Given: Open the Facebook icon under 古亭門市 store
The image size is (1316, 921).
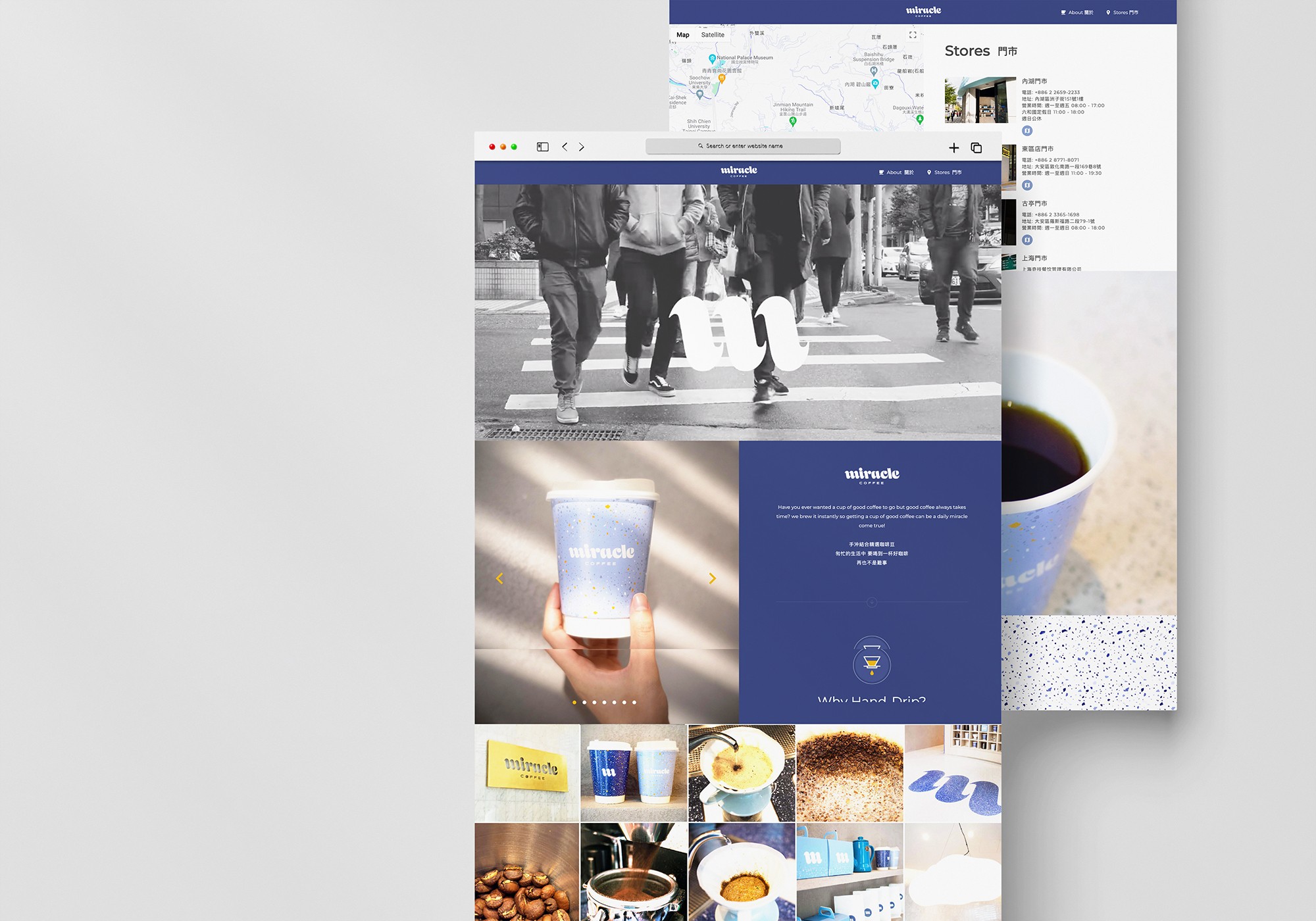Looking at the screenshot, I should point(1028,239).
